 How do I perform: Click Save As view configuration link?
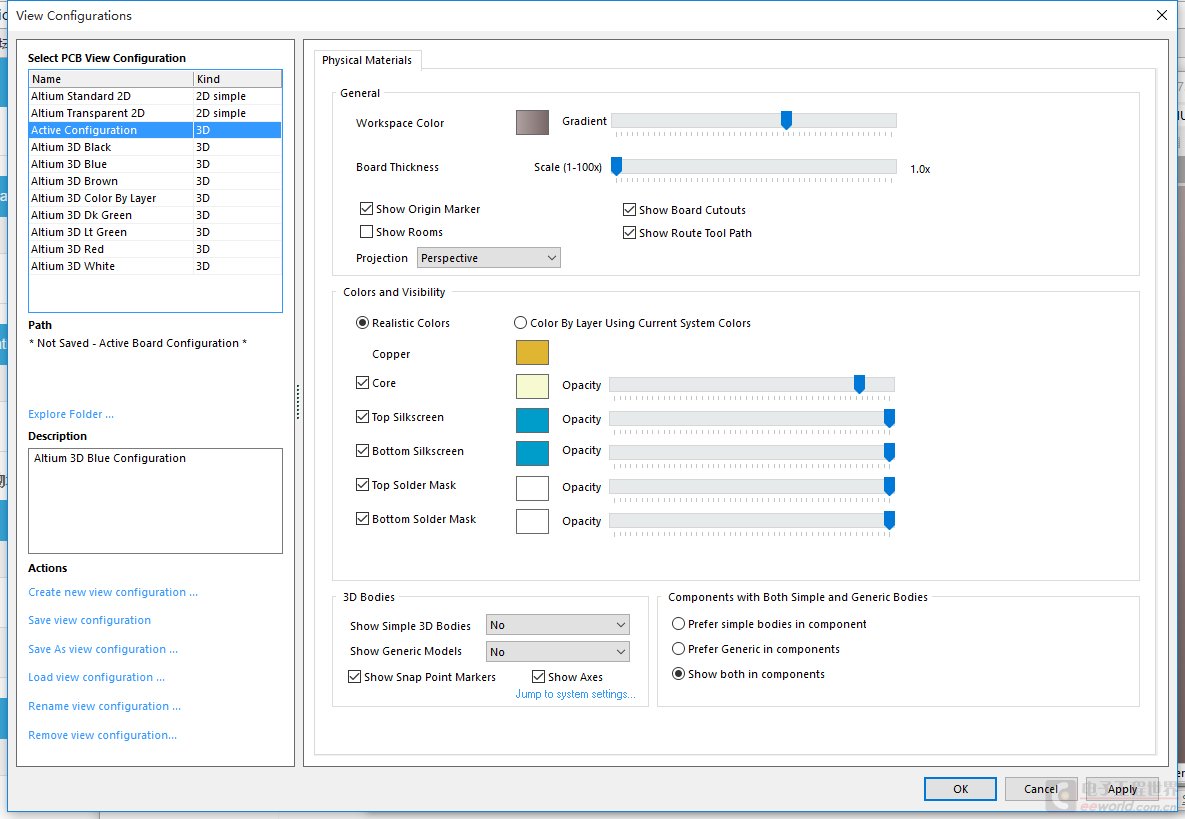(x=104, y=649)
